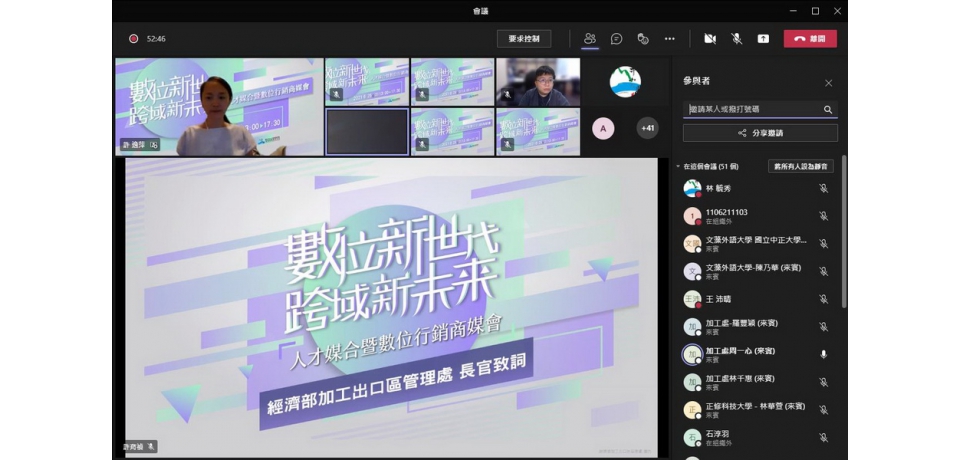Click mic icon beside 文藻外語大學 國立中正大學
This screenshot has width=960, height=460.
coord(823,244)
